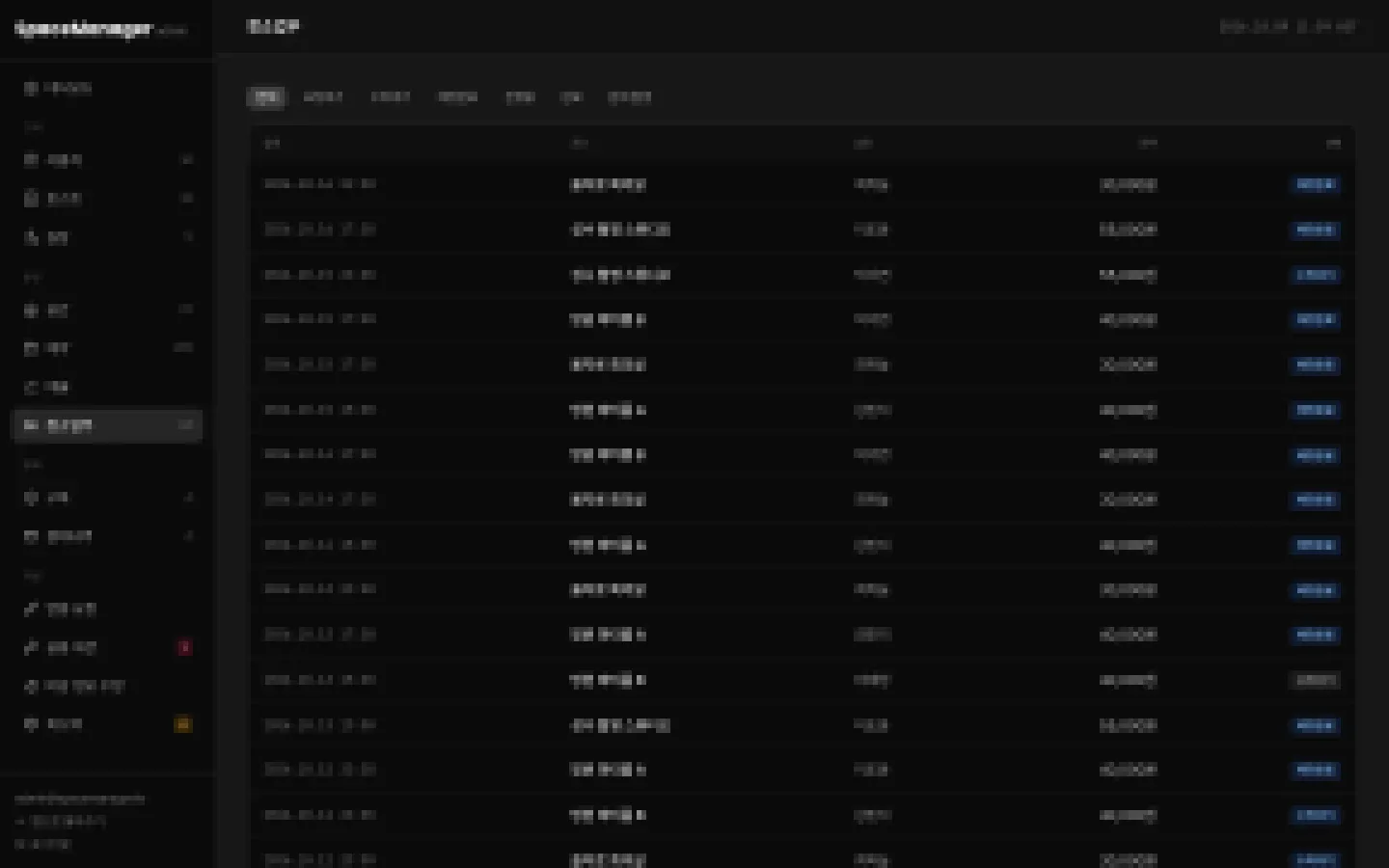Click the only grey status badge in the table
The image size is (1389, 868).
1315,680
